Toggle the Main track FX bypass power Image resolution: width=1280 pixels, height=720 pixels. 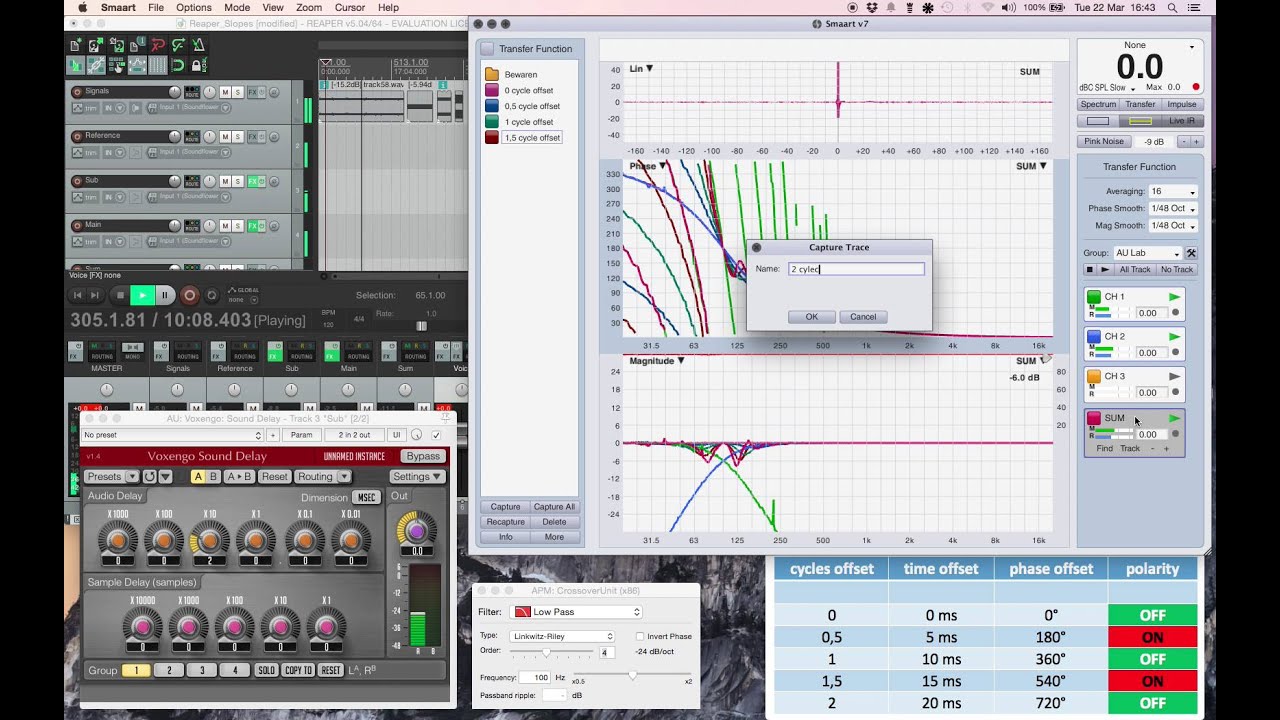261,225
